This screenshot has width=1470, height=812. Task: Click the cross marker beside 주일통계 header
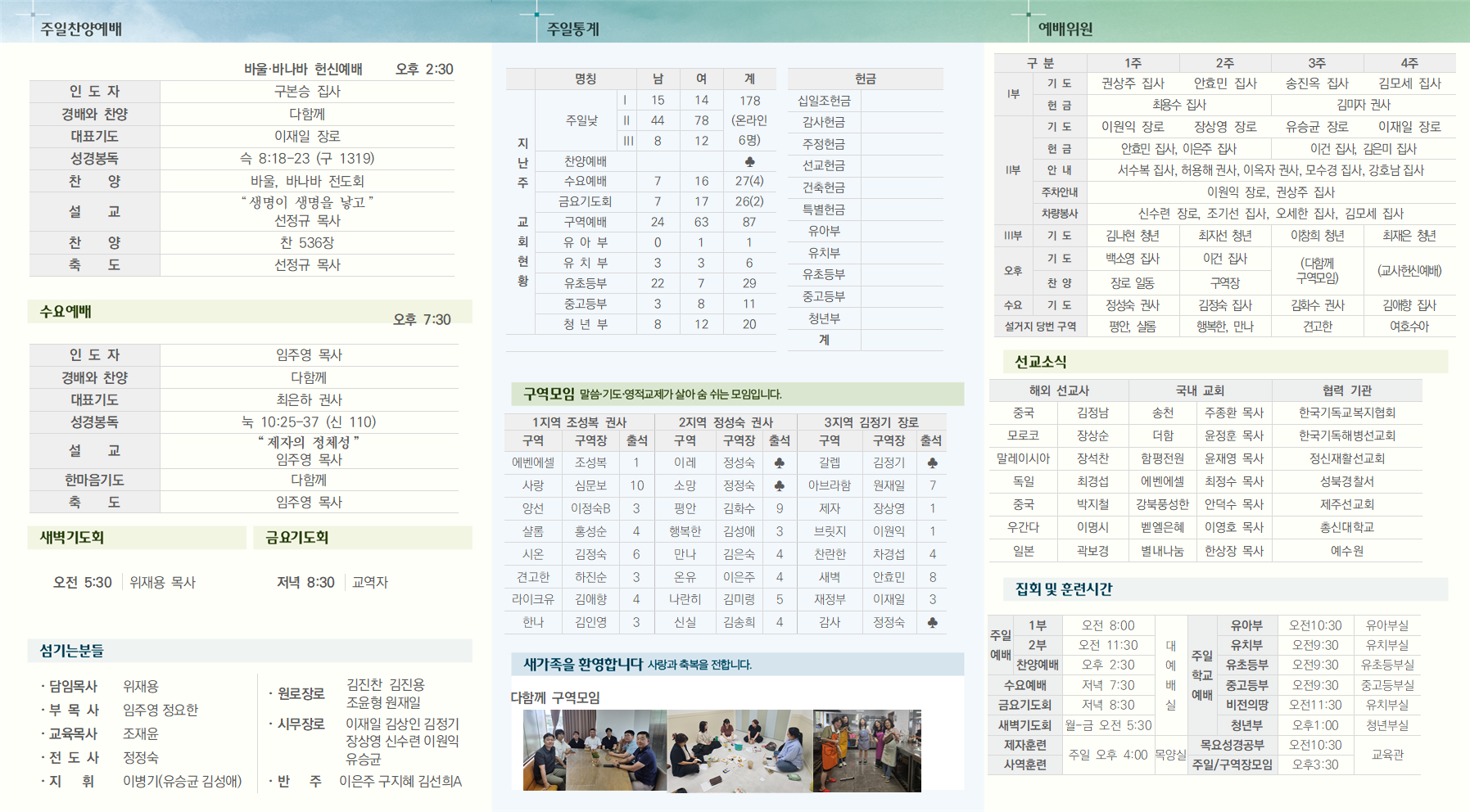536,14
